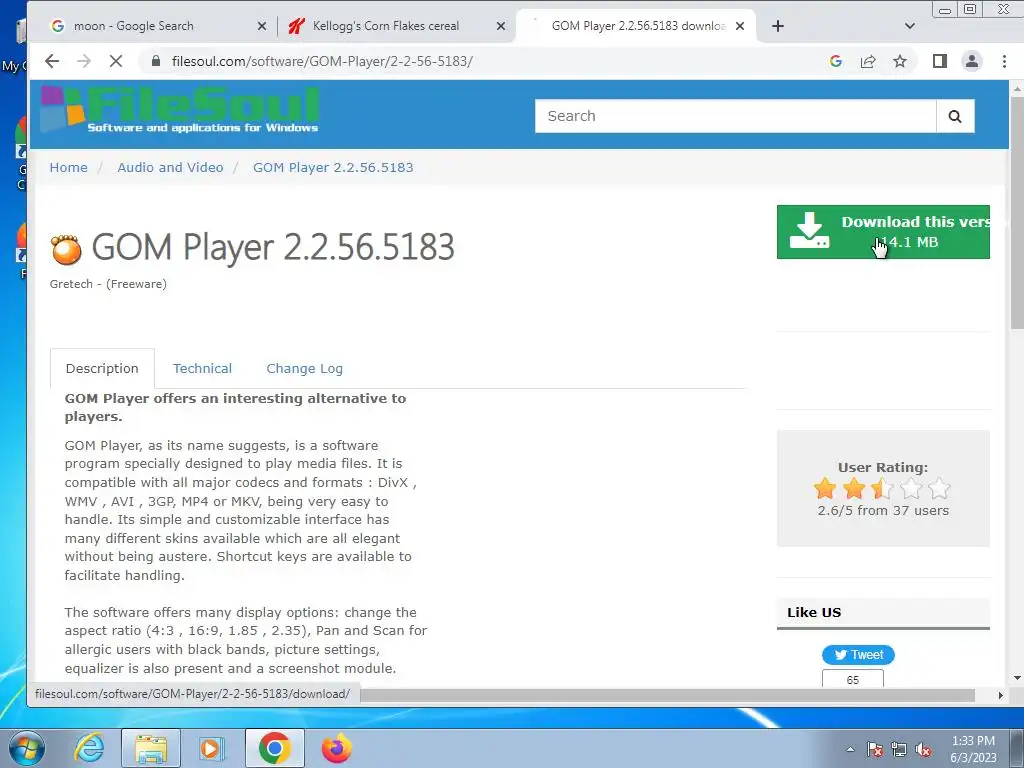
Task: Click the forward navigation arrow
Action: 84,61
